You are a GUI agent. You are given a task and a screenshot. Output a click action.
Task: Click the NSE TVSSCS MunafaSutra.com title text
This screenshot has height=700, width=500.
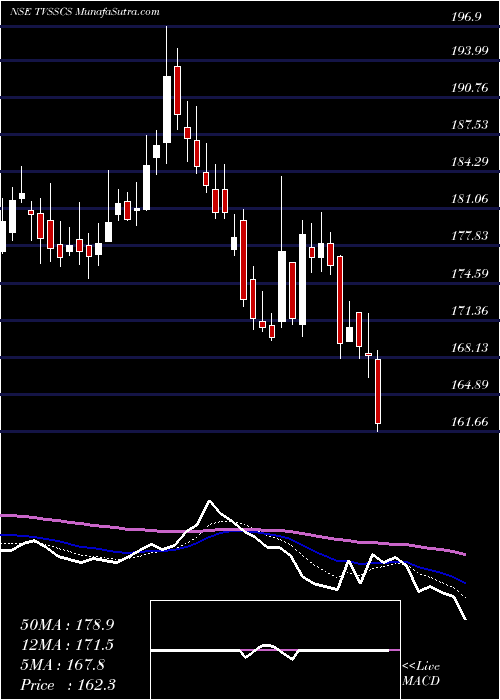coord(84,12)
